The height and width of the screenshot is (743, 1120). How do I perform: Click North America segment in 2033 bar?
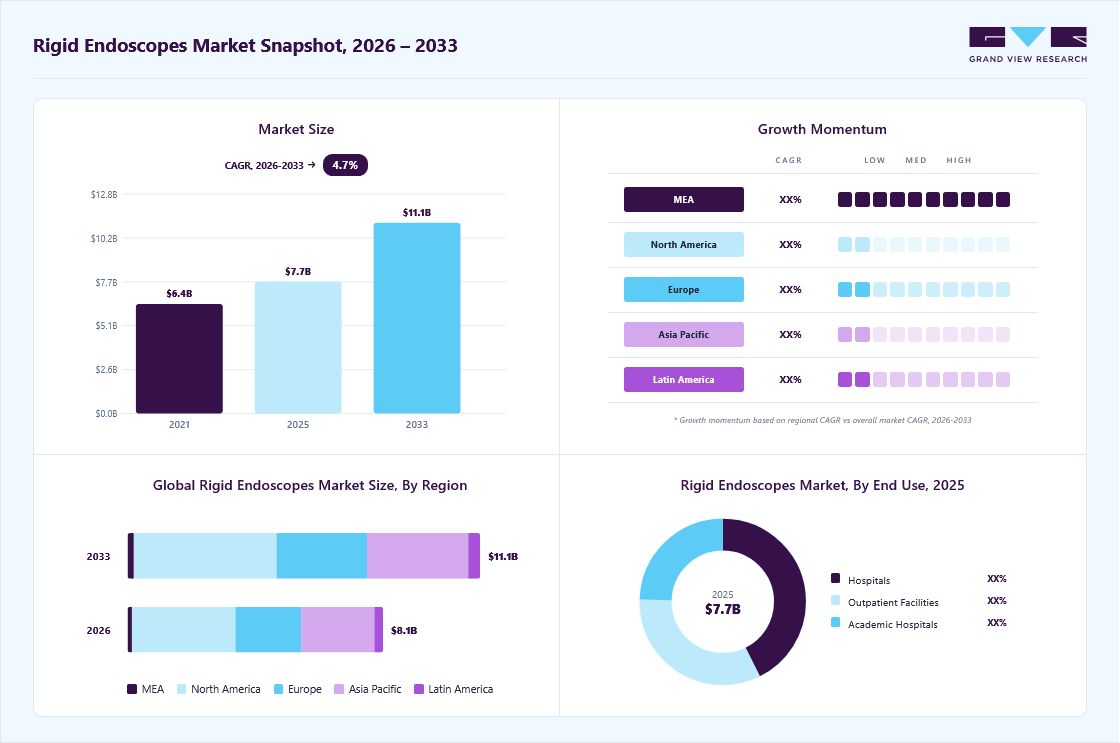click(206, 556)
